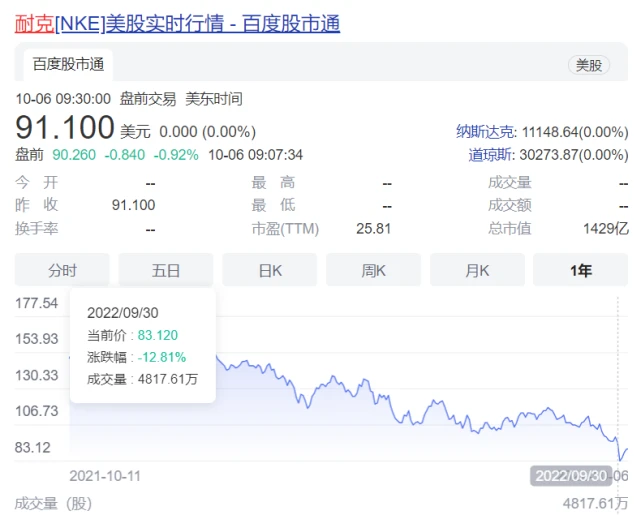This screenshot has width=641, height=515.
Task: Switch chart to 五日 view
Action: (166, 270)
